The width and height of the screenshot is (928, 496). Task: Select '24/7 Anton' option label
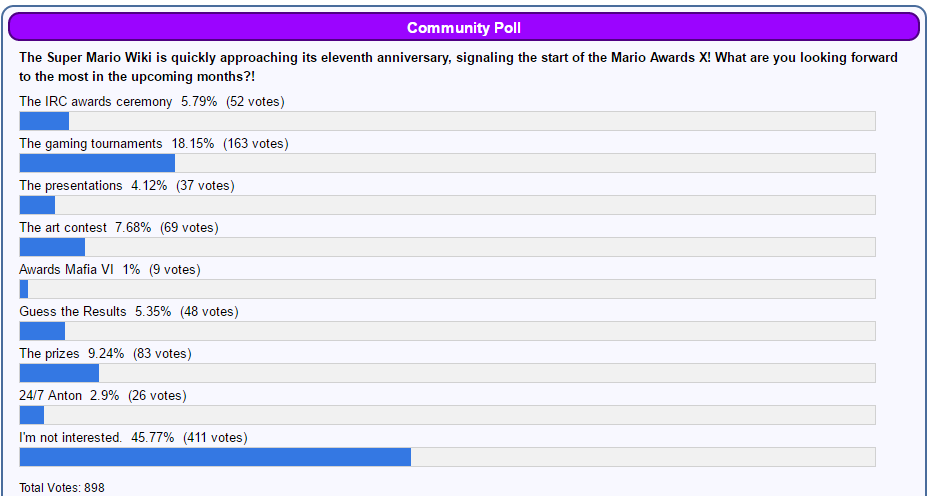[x=51, y=396]
